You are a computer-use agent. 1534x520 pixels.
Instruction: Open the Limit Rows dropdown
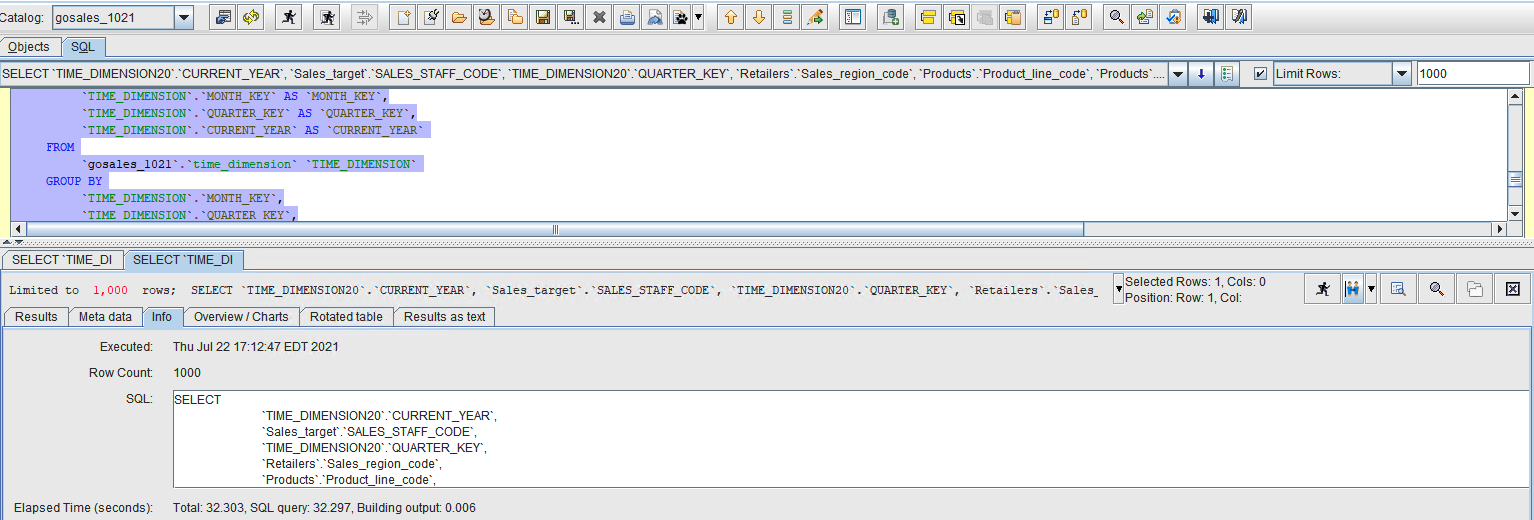click(1401, 74)
